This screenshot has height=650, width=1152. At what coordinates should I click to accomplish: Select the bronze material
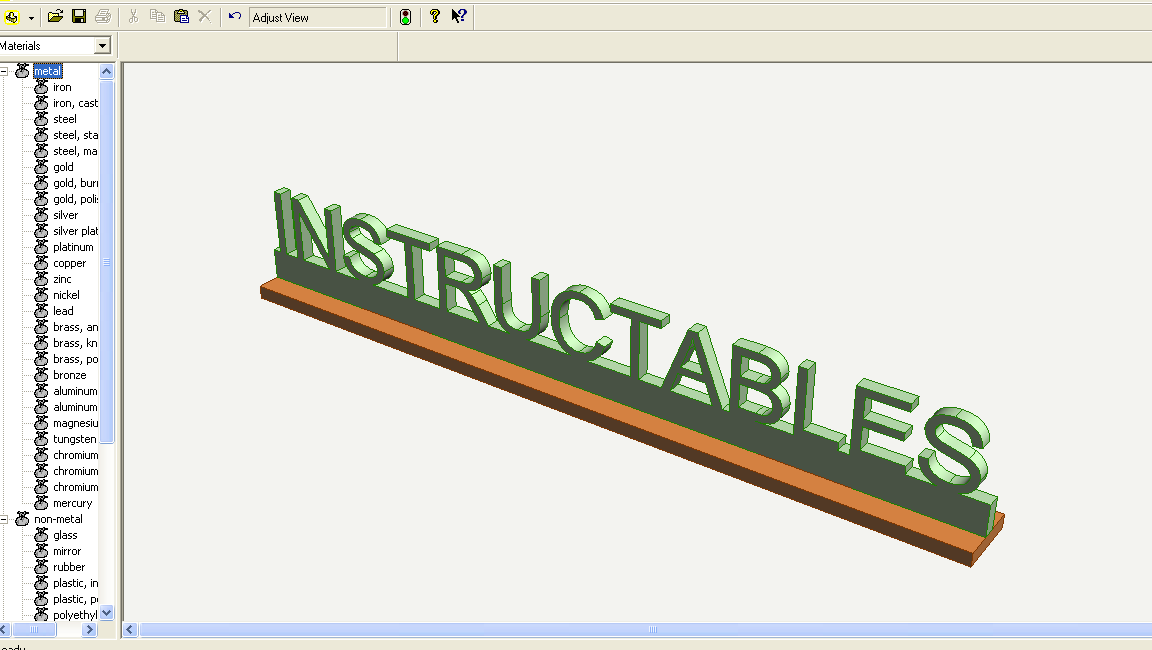pyautogui.click(x=69, y=375)
